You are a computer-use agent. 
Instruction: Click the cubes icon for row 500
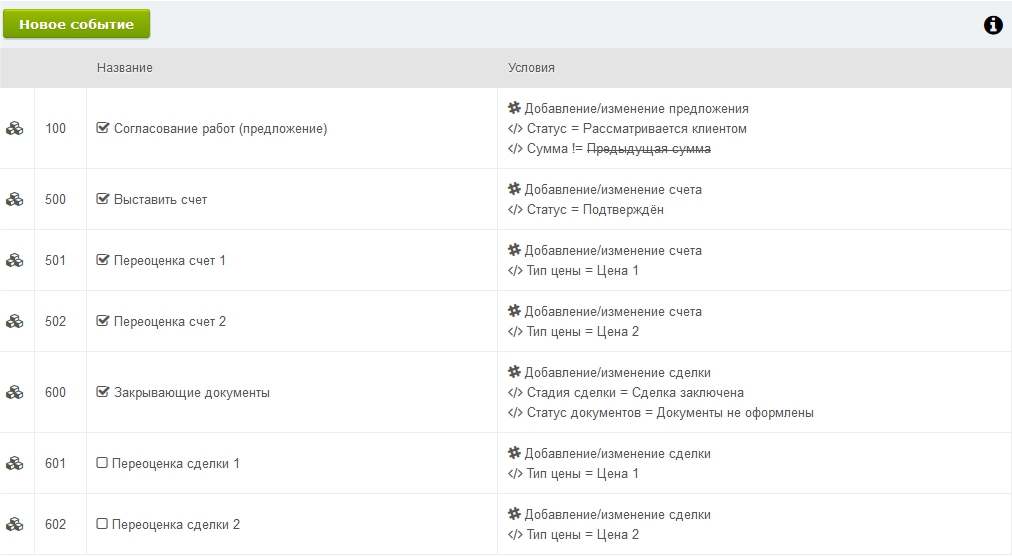tap(15, 199)
